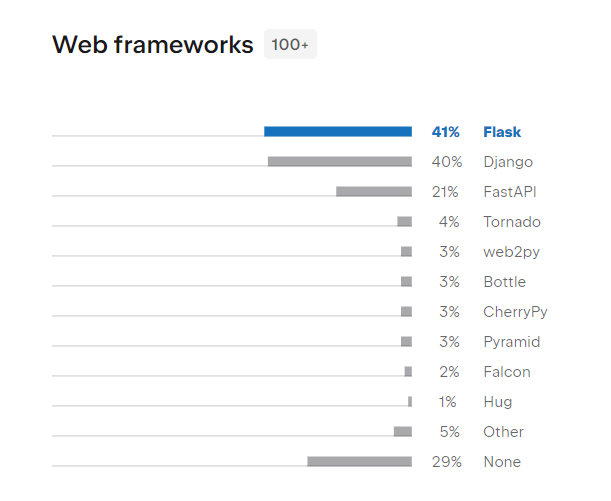Pick the CherryPy label
Viewport: 611px width, 501px height.
click(515, 312)
